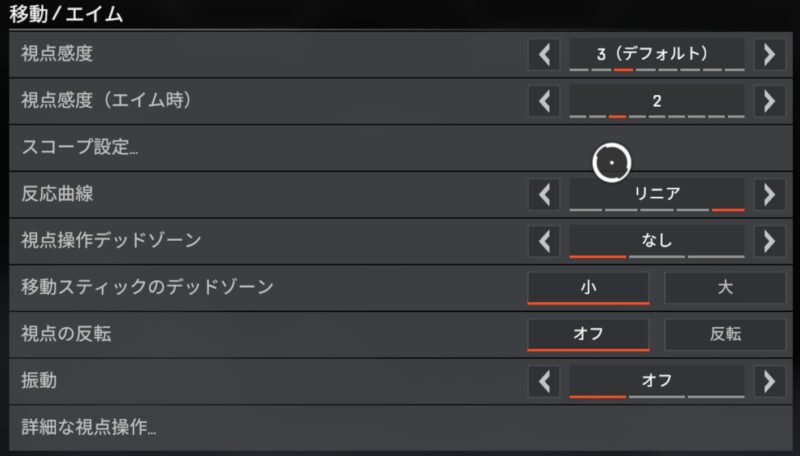Click right arrow for 振動
The image size is (800, 456).
(768, 381)
